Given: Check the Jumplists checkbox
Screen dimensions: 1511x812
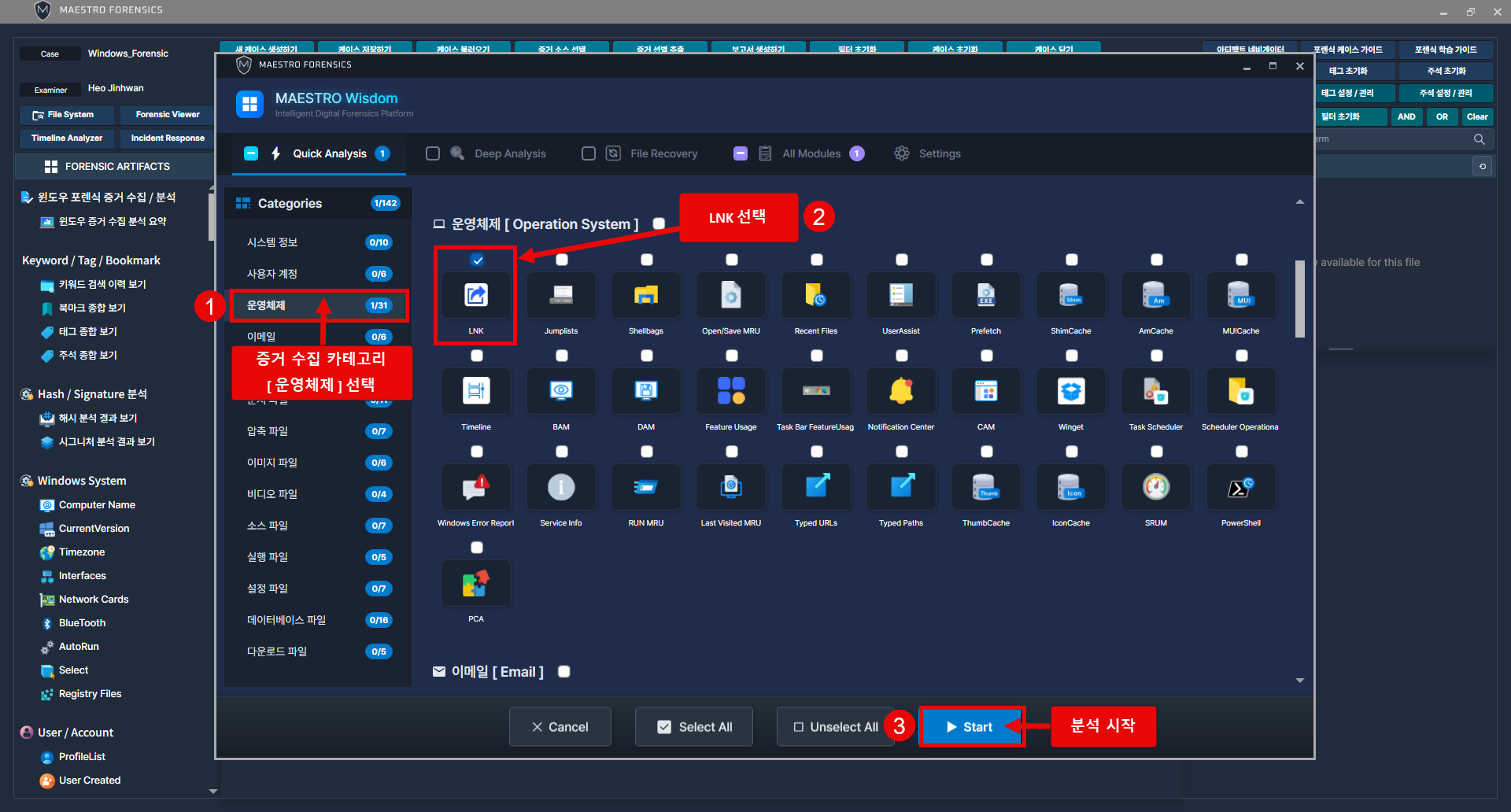Looking at the screenshot, I should click(562, 260).
